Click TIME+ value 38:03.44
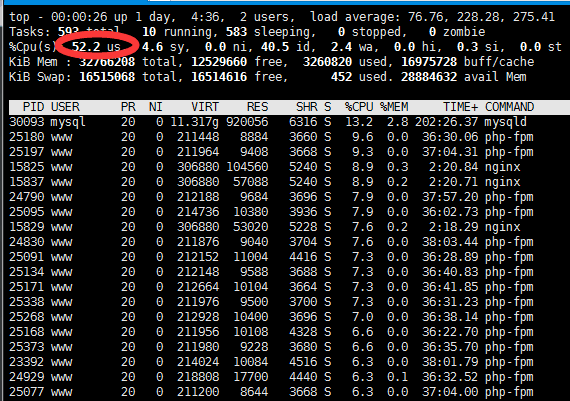The image size is (570, 401). pos(450,242)
